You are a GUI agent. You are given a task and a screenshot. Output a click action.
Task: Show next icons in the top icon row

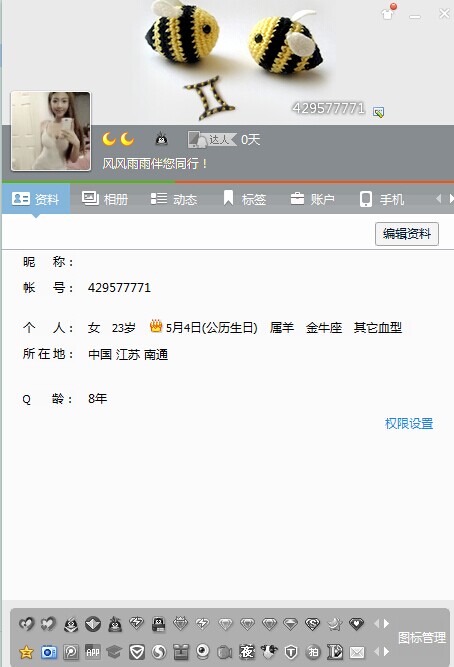(x=386, y=624)
